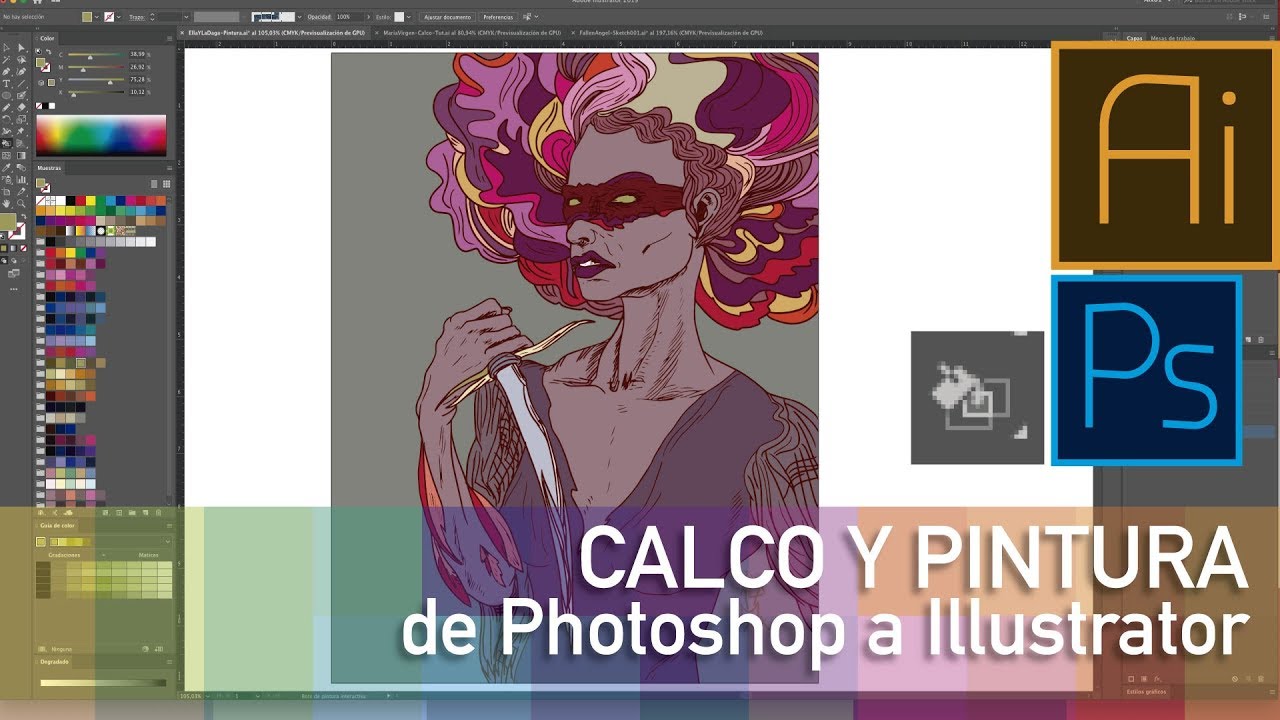Close the MariaVirgen-Calco-Tut.ai tab

pyautogui.click(x=376, y=33)
